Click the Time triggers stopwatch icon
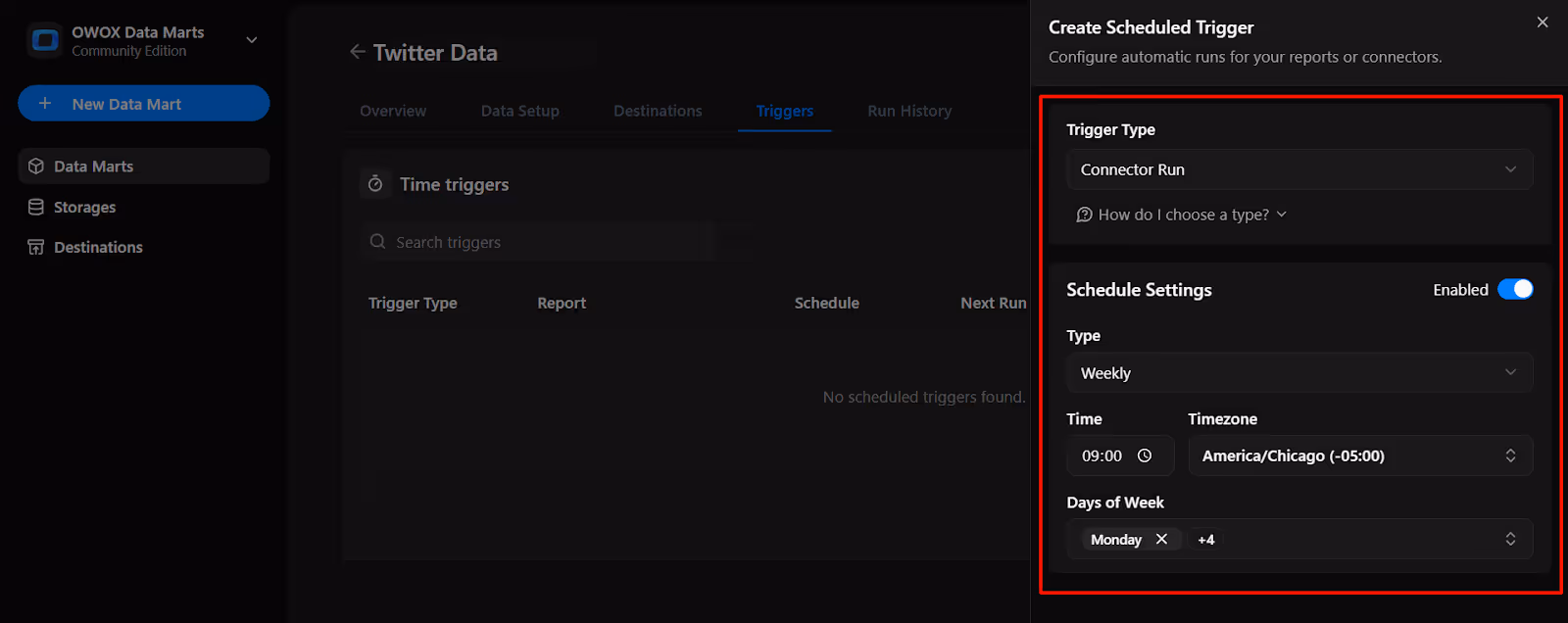 tap(375, 184)
